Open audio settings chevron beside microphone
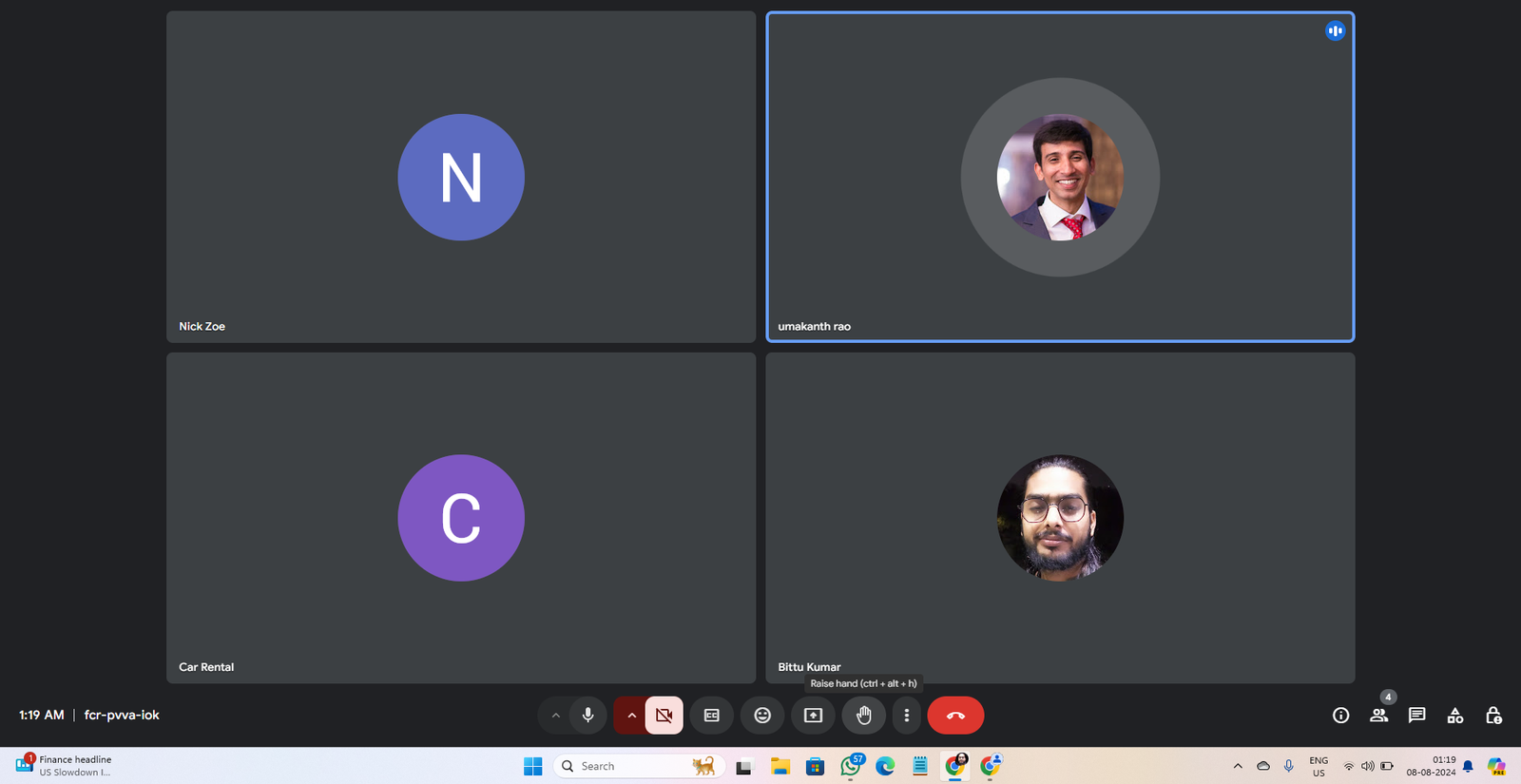Image resolution: width=1521 pixels, height=784 pixels. (x=555, y=716)
